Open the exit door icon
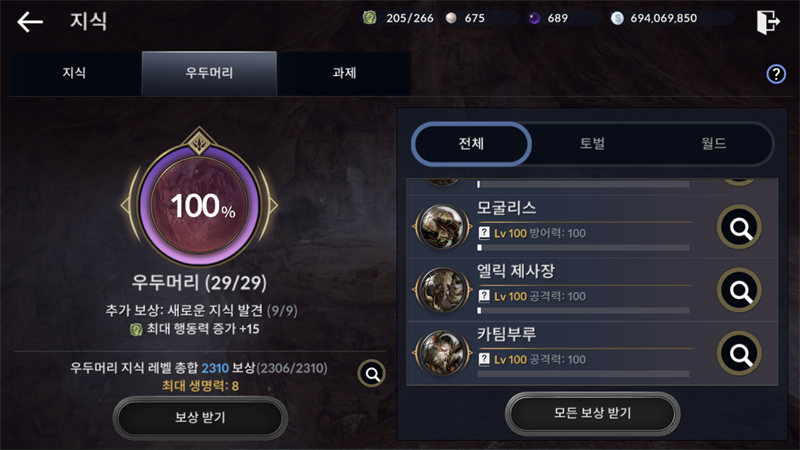800x450 pixels. [x=768, y=22]
